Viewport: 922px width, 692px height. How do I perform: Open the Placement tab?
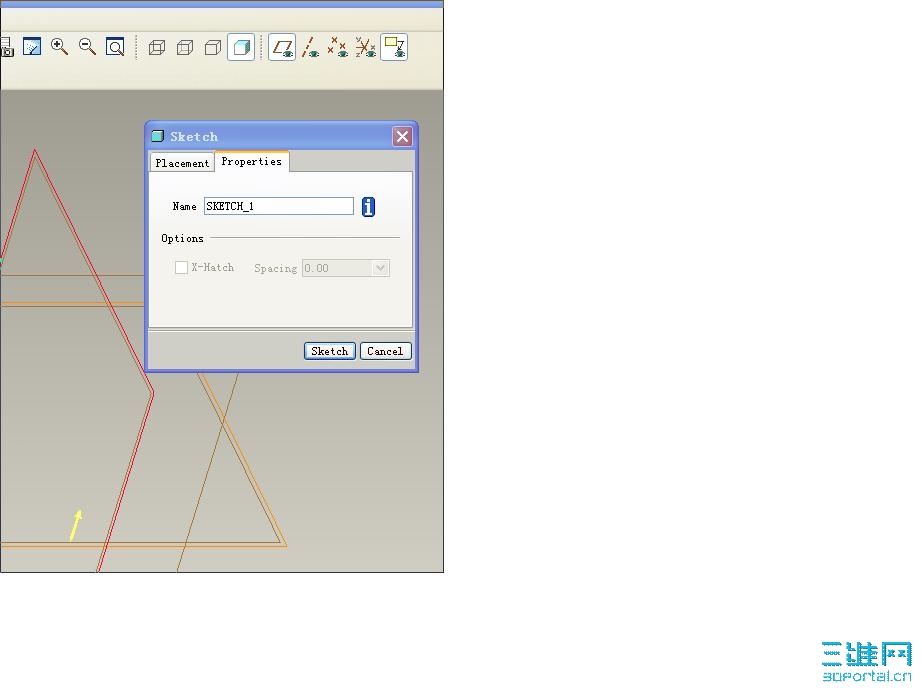[x=182, y=163]
